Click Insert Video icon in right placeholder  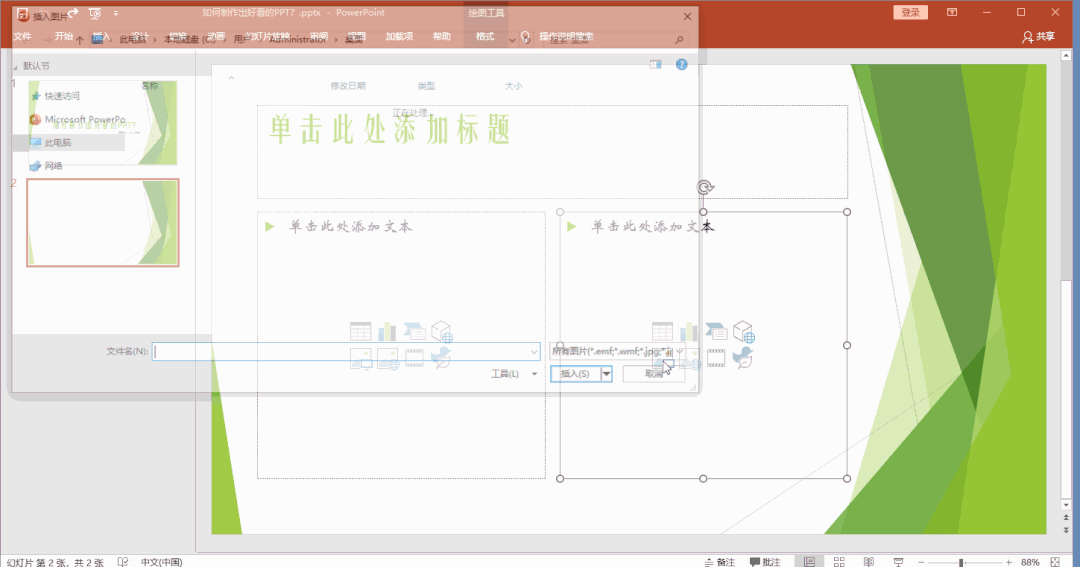[716, 358]
